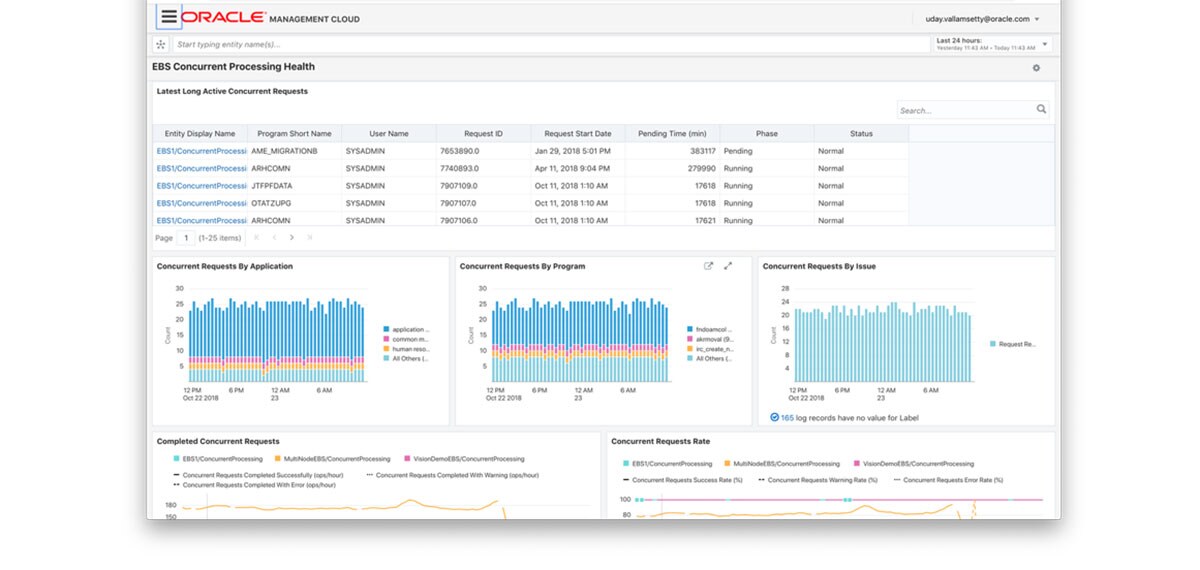Click 'Request Re...' legend color swatch in By Issue chart
This screenshot has height=570, width=1200.
pyautogui.click(x=993, y=343)
